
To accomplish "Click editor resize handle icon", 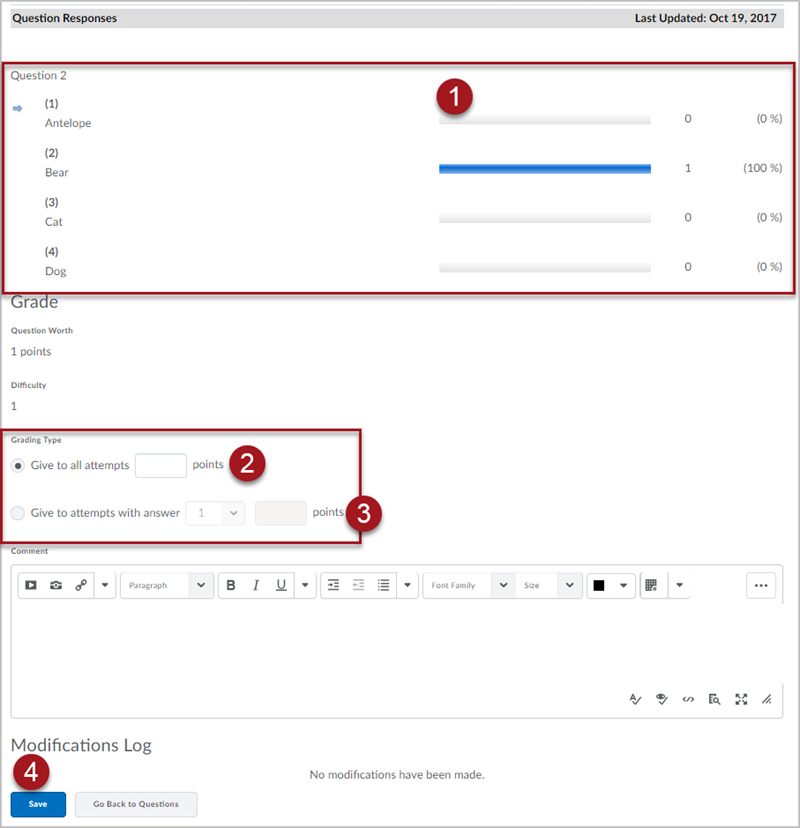I will 767,700.
